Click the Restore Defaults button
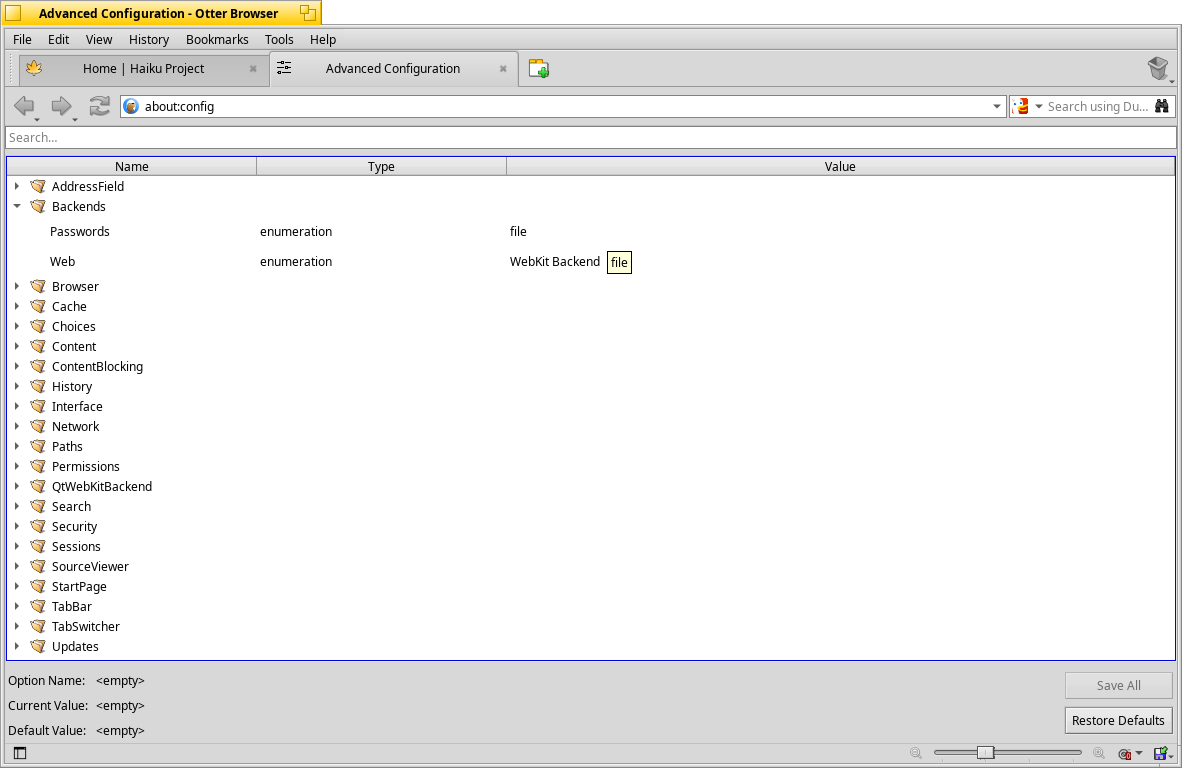The height and width of the screenshot is (768, 1182). [x=1119, y=721]
